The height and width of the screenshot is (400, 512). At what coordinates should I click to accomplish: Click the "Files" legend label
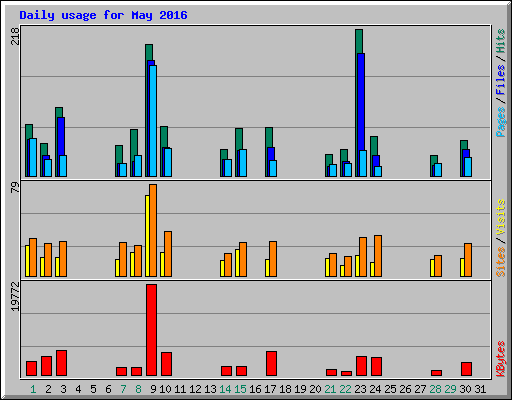[x=500, y=80]
